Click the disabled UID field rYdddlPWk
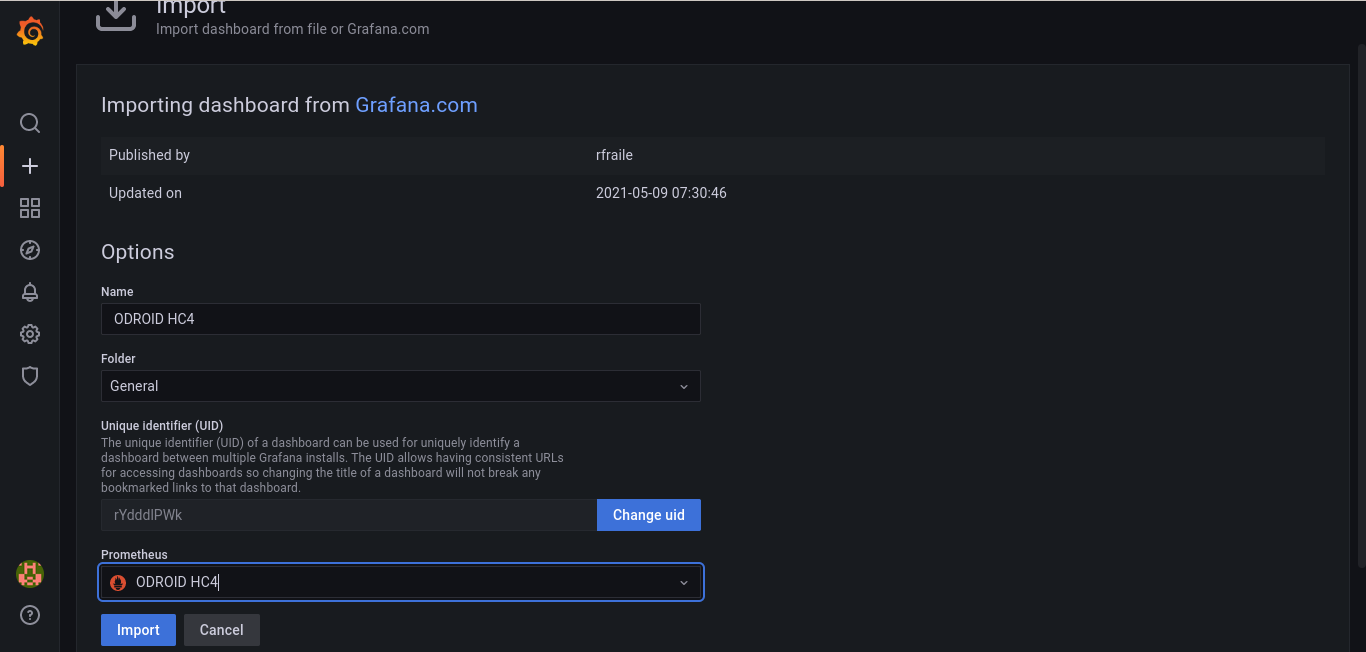This screenshot has height=652, width=1366. click(x=349, y=515)
